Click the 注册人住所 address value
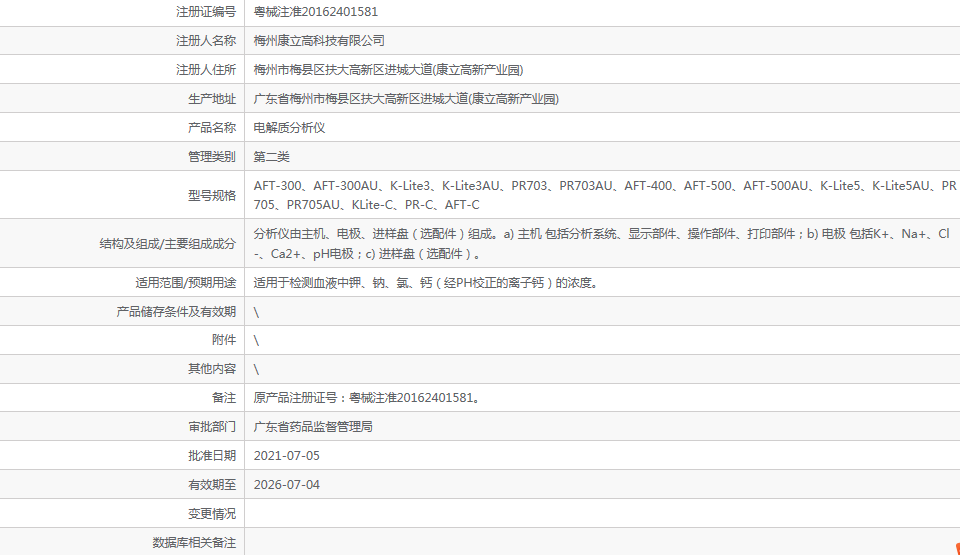This screenshot has width=960, height=555. [388, 70]
